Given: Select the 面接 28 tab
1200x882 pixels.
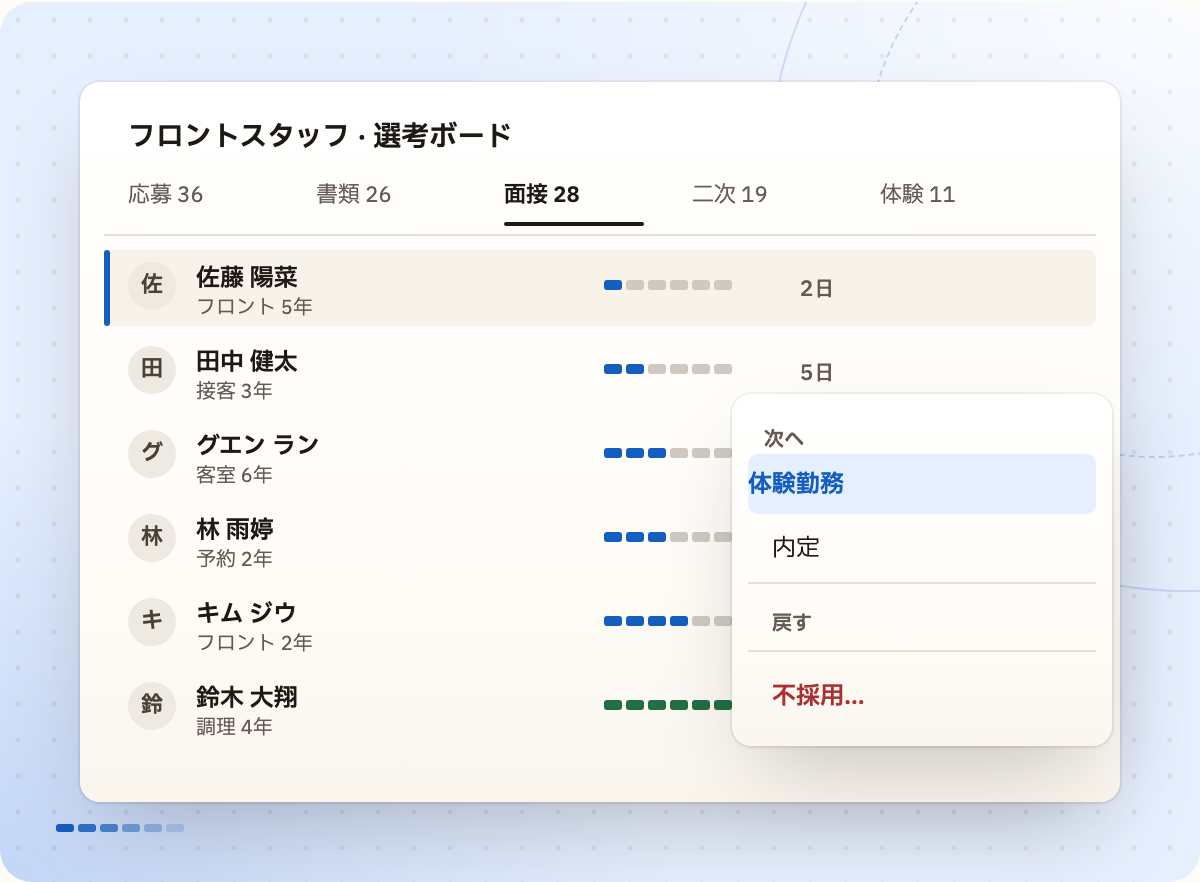Looking at the screenshot, I should (542, 194).
